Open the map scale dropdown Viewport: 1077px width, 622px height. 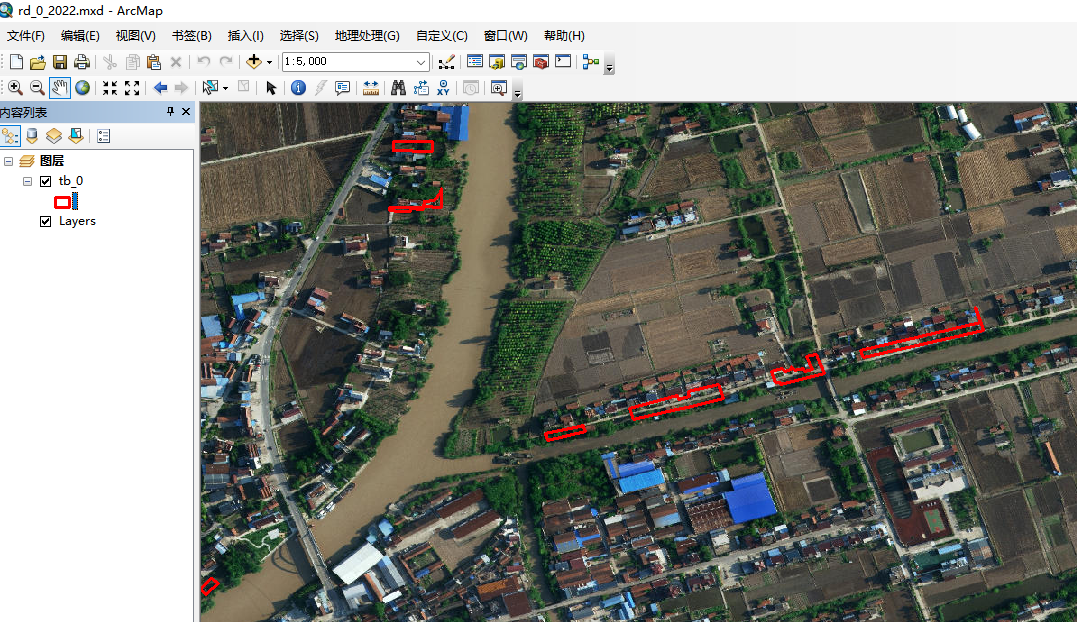tap(421, 62)
